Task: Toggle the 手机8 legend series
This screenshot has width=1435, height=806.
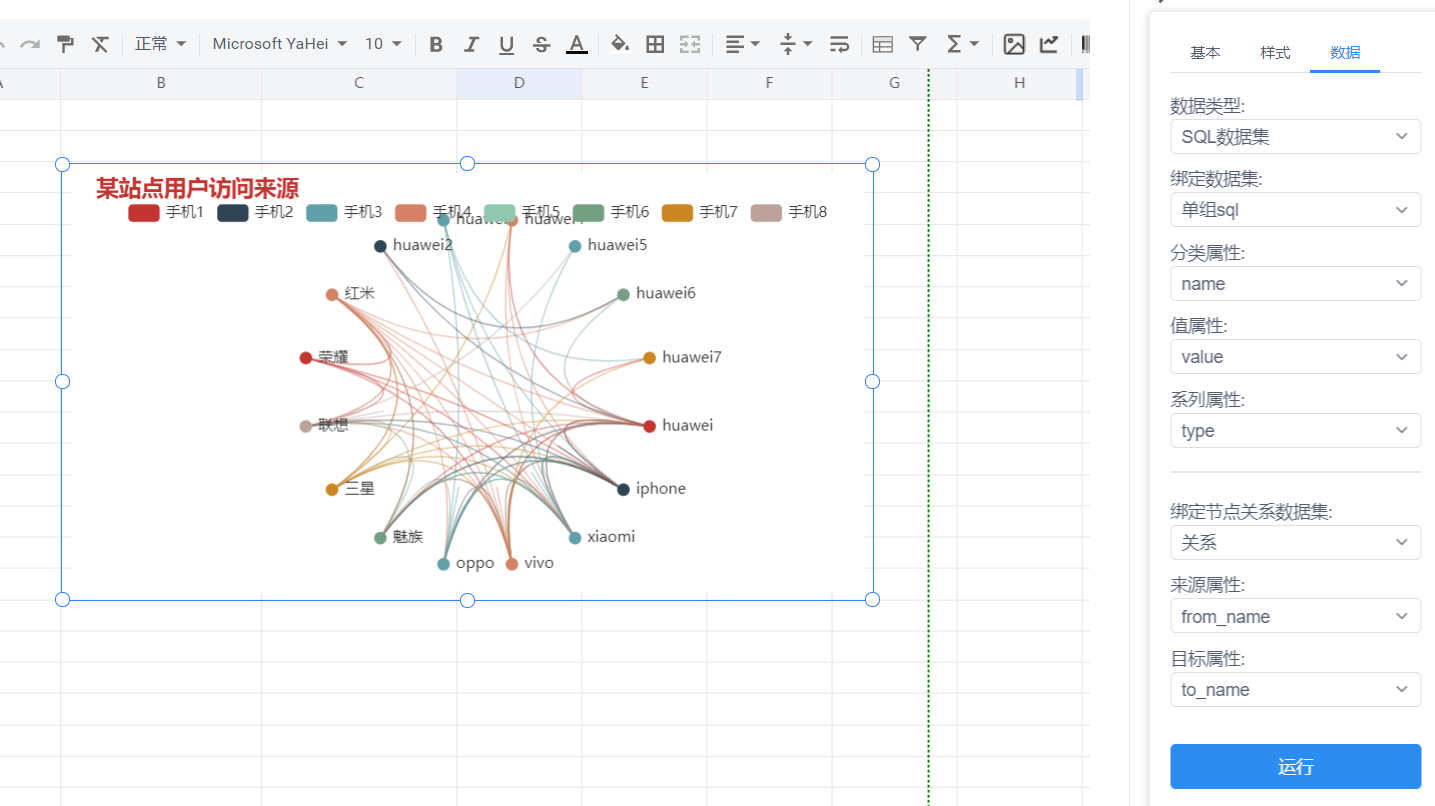Action: click(x=789, y=212)
